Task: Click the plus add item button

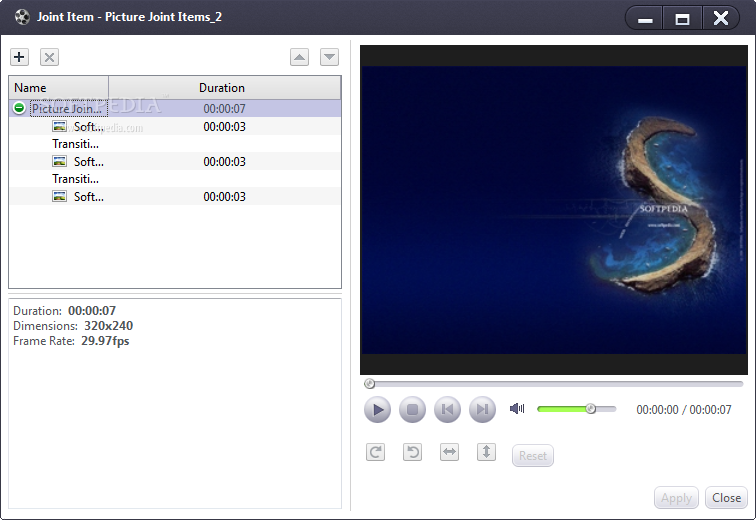Action: [19, 57]
